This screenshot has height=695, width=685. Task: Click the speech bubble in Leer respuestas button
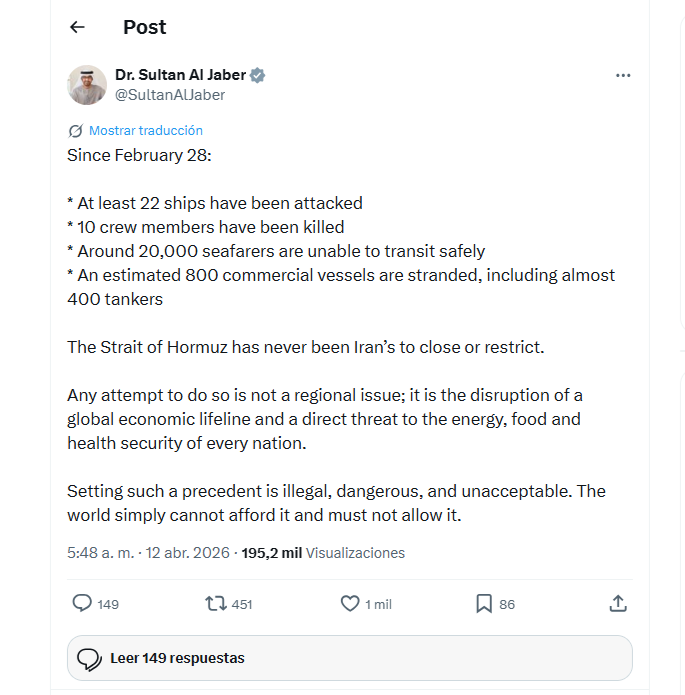pyautogui.click(x=90, y=658)
